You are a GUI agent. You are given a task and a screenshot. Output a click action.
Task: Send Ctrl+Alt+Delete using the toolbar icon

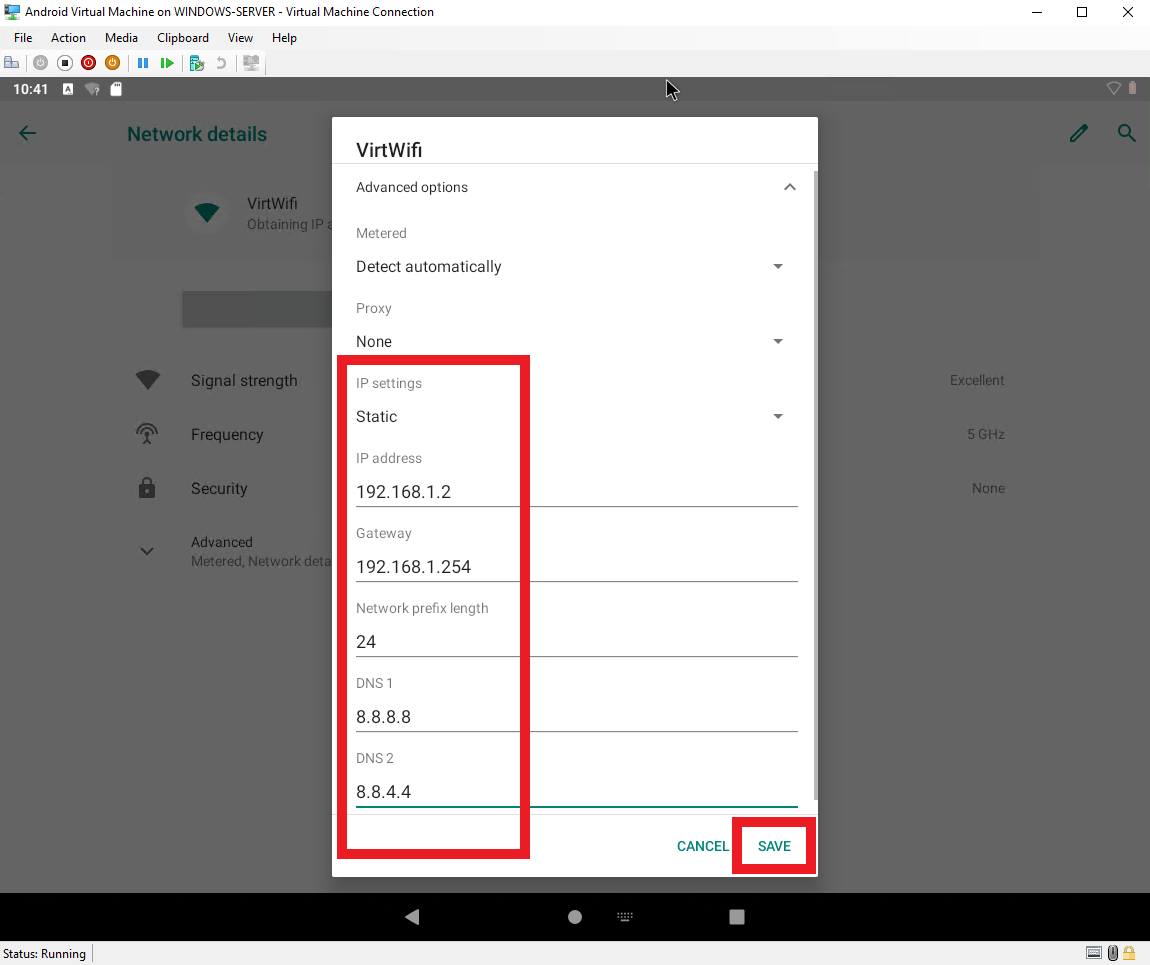tap(12, 62)
